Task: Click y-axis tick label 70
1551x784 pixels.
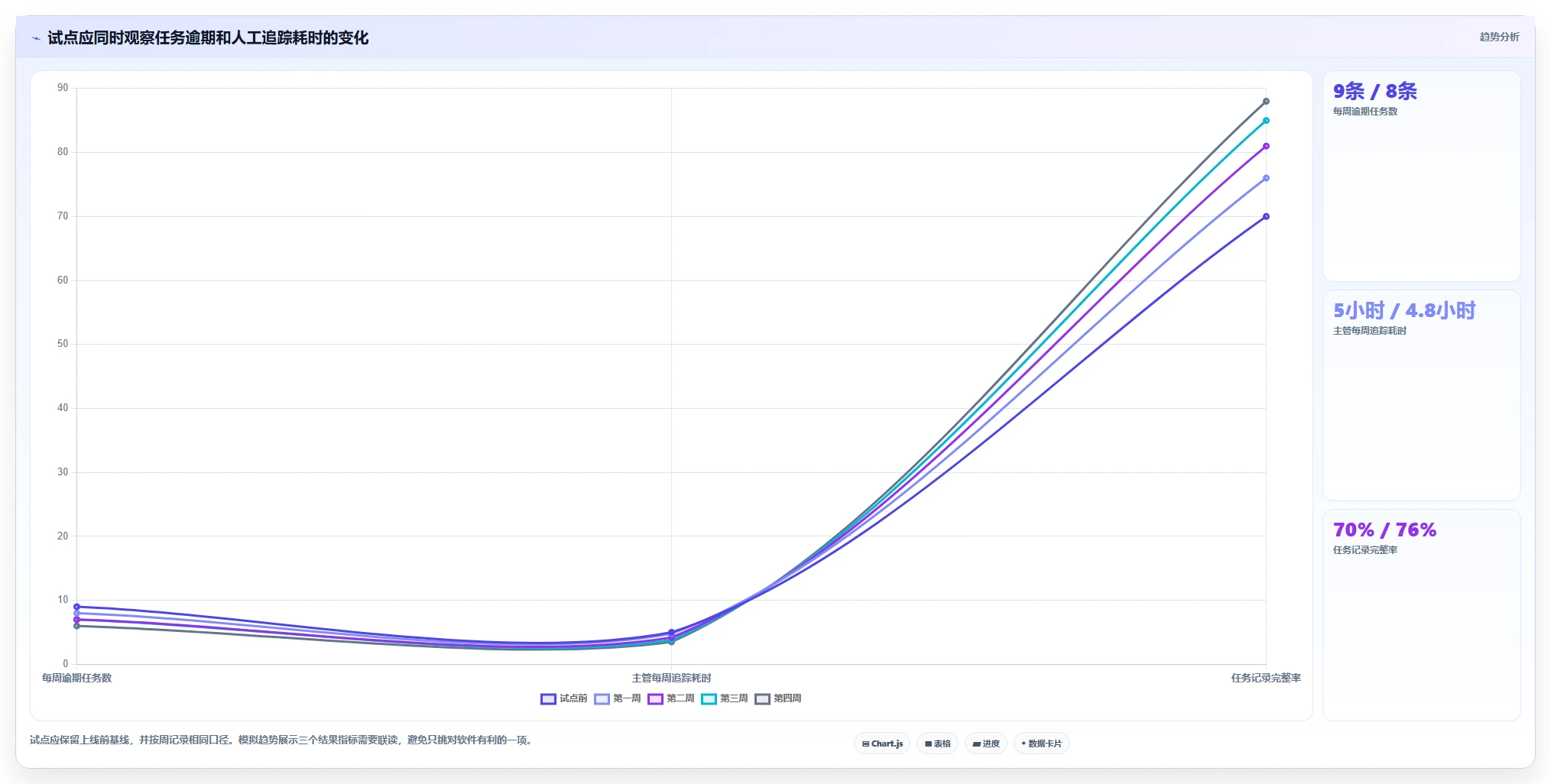Action: pyautogui.click(x=63, y=216)
